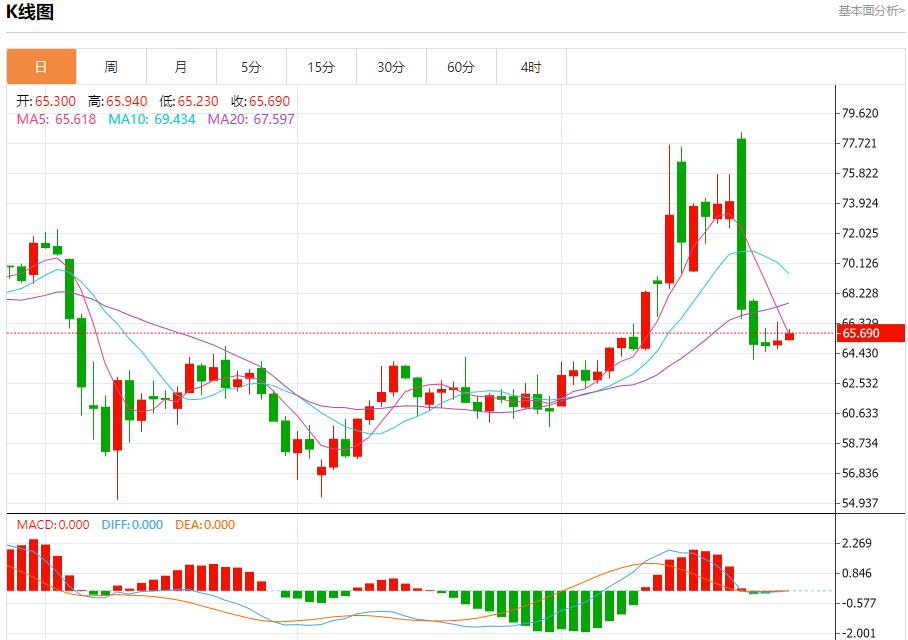Image resolution: width=908 pixels, height=640 pixels.
Task: Select the 30分 timeframe tab
Action: coord(391,67)
